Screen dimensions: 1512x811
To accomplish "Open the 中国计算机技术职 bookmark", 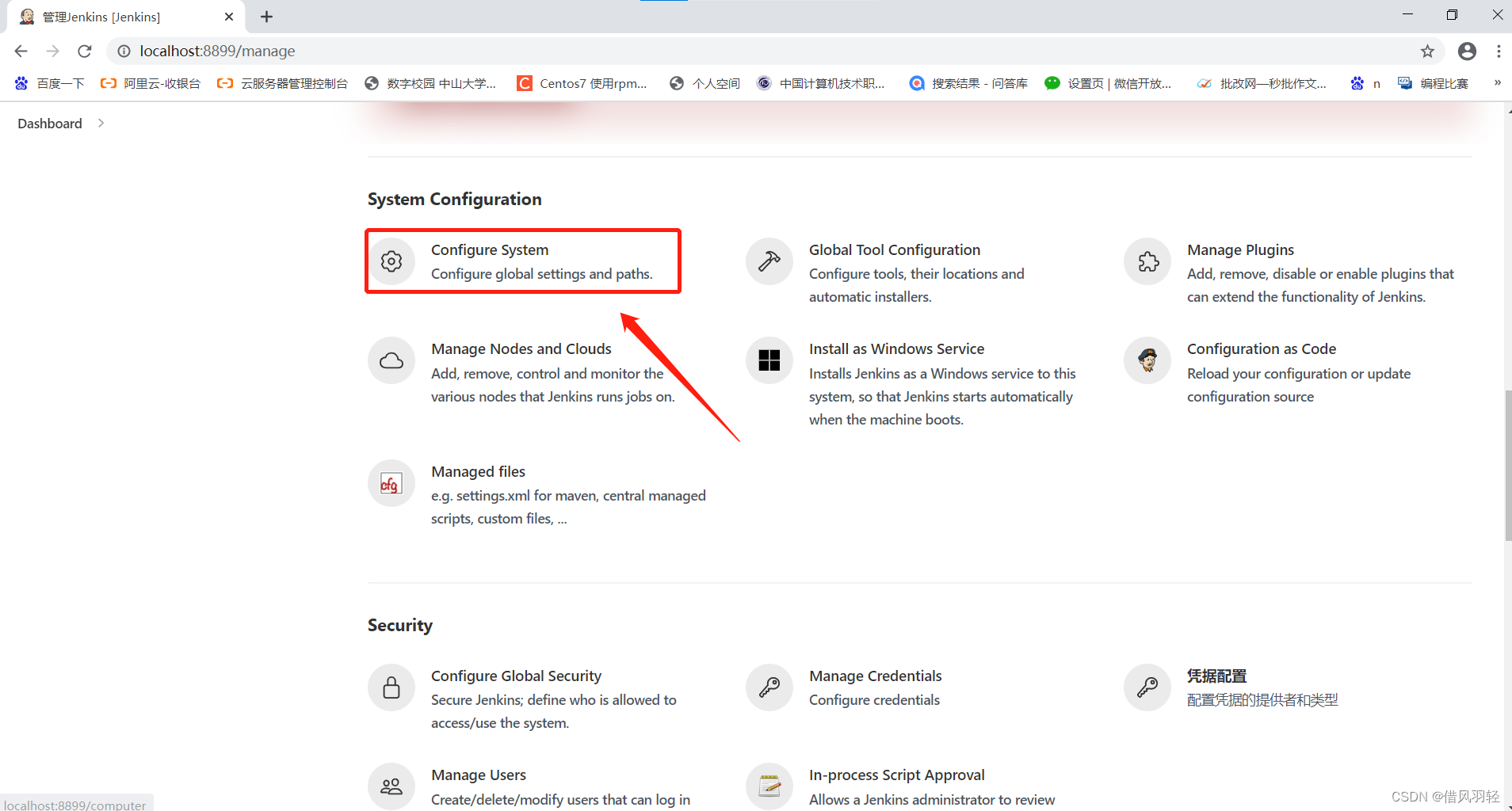I will click(x=821, y=83).
